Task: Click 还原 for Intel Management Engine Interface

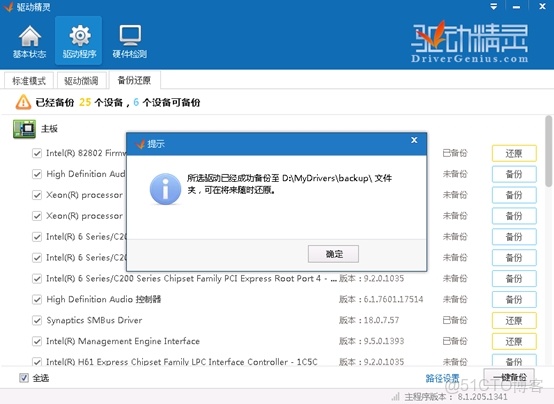Action: coord(514,341)
